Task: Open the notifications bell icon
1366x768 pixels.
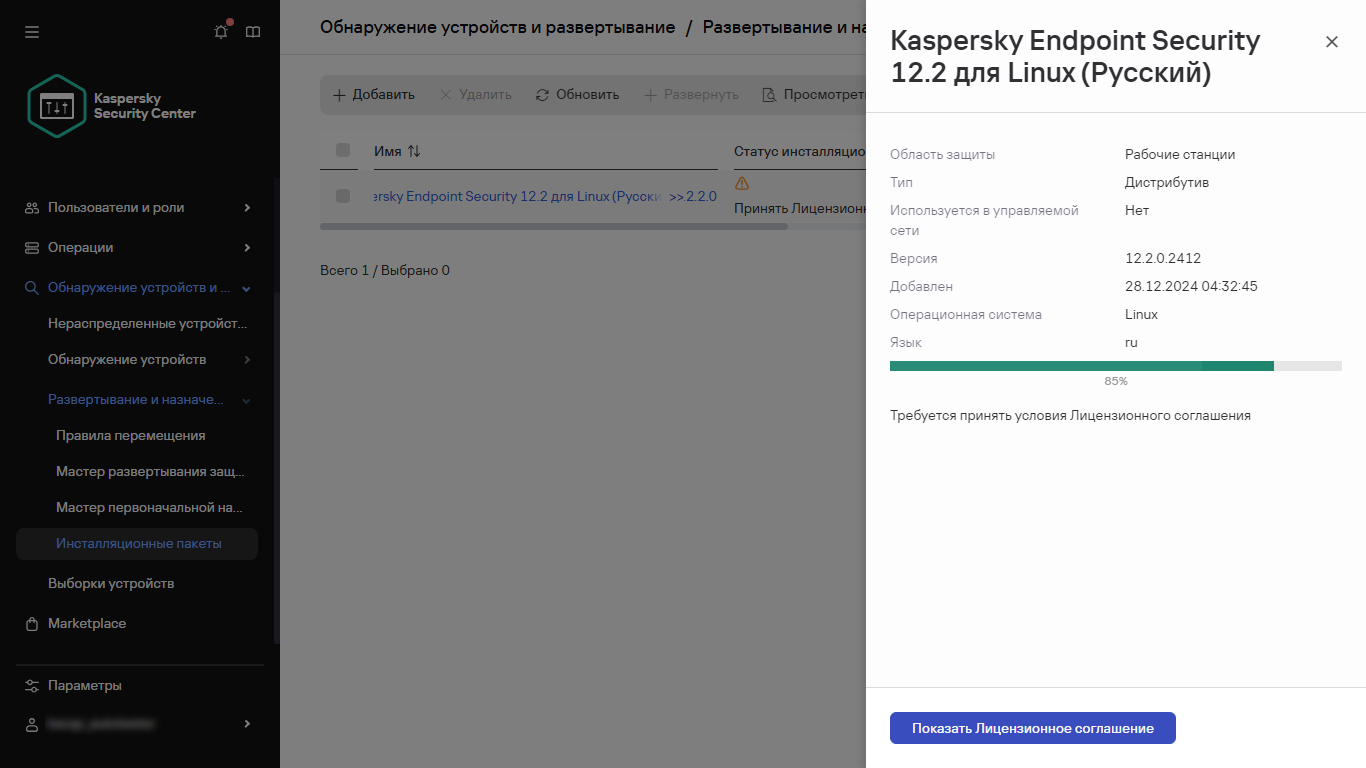Action: click(220, 31)
